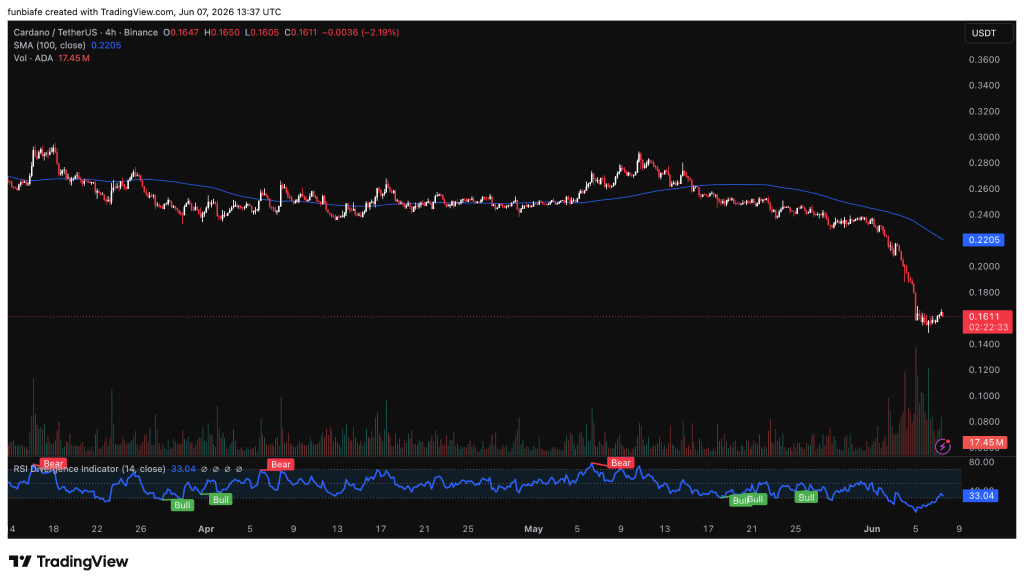The image size is (1024, 584).
Task: Select the RSI Divergence Indicator legend label
Action: (x=90, y=469)
